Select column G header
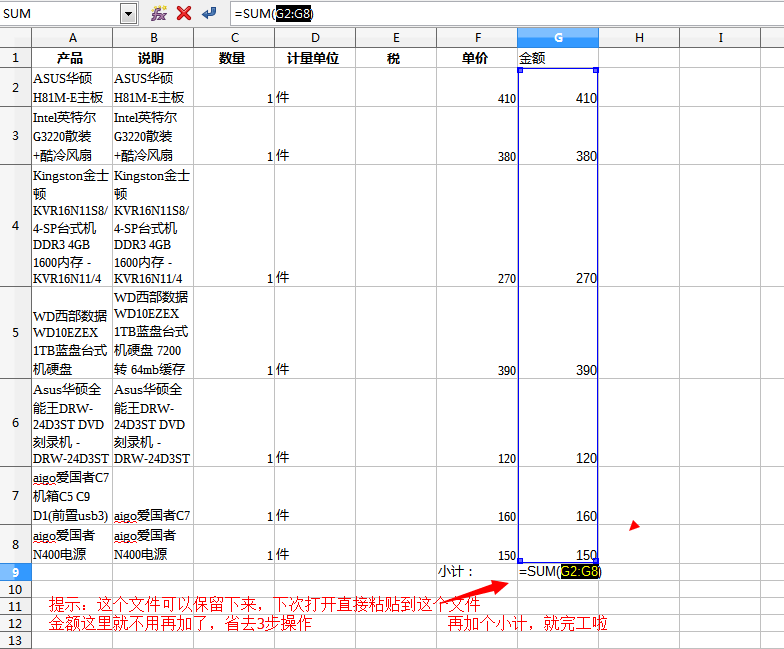 558,37
